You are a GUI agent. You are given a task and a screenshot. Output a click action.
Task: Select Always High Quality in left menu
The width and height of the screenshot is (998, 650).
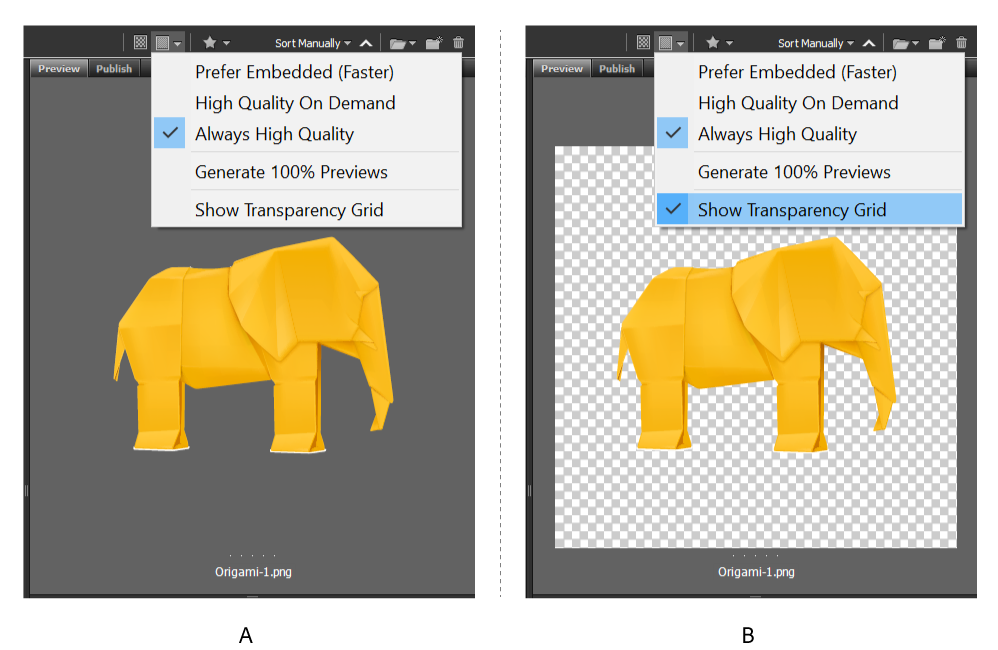tap(274, 134)
